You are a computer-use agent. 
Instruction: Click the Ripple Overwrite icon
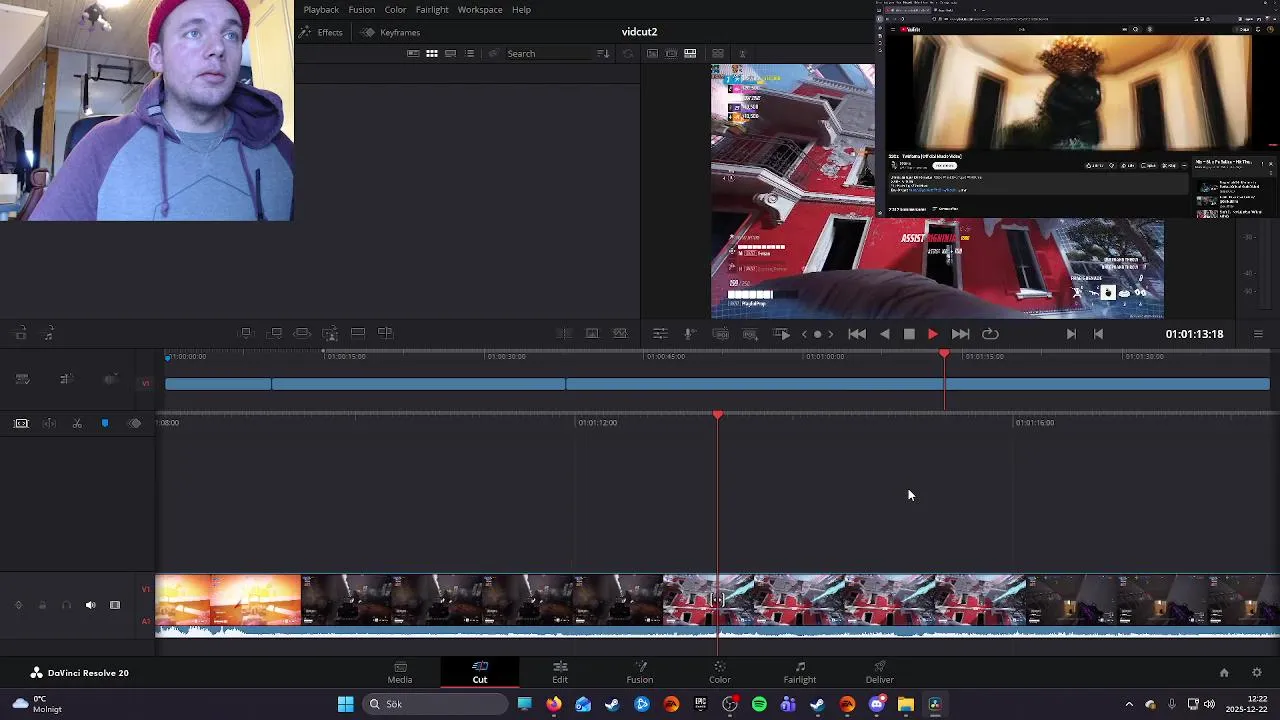click(302, 333)
